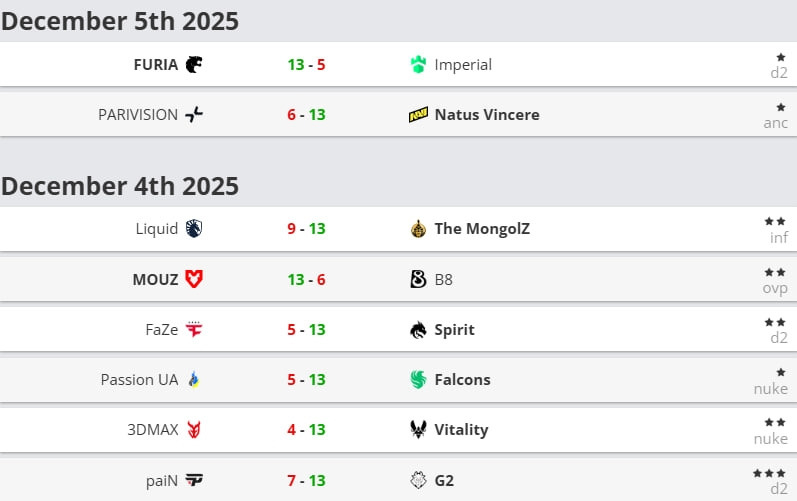The image size is (797, 501).
Task: Click the PARIVISION team logo
Action: click(194, 115)
